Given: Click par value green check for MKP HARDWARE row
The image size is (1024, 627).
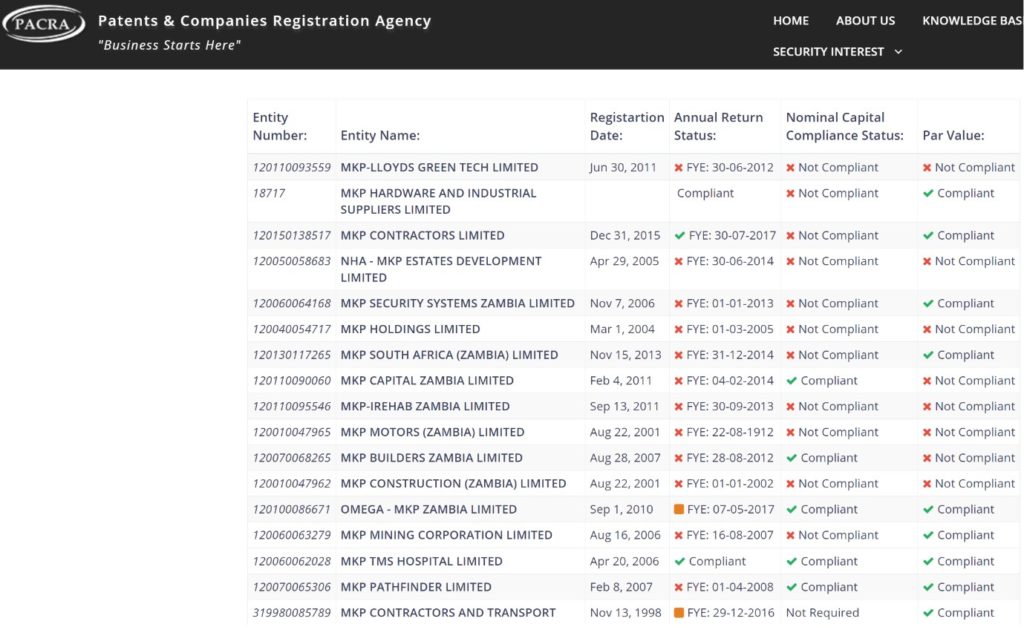Looking at the screenshot, I should point(928,193).
